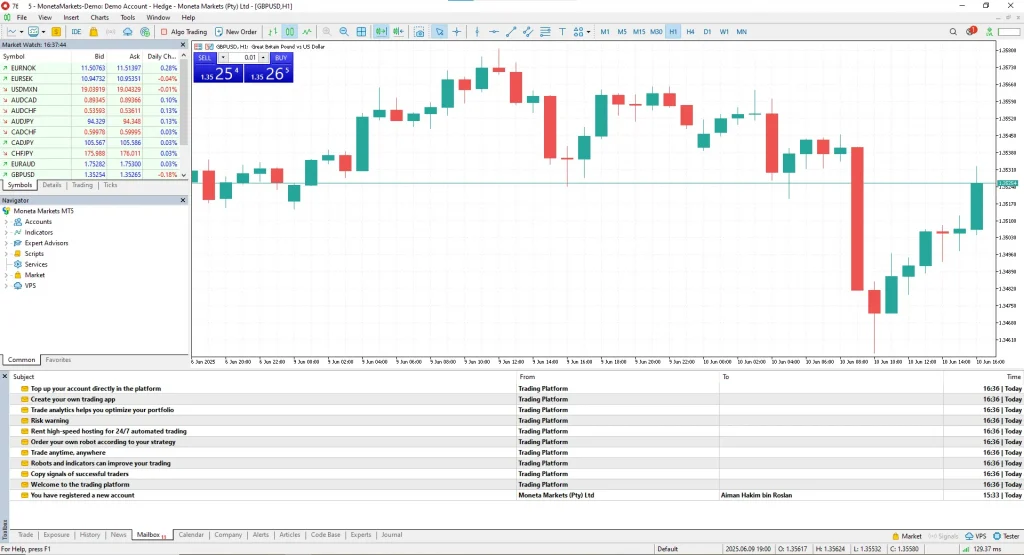Viewport: 1024px width, 555px height.
Task: Expand the Indicators node in Navigator
Action: [x=7, y=232]
